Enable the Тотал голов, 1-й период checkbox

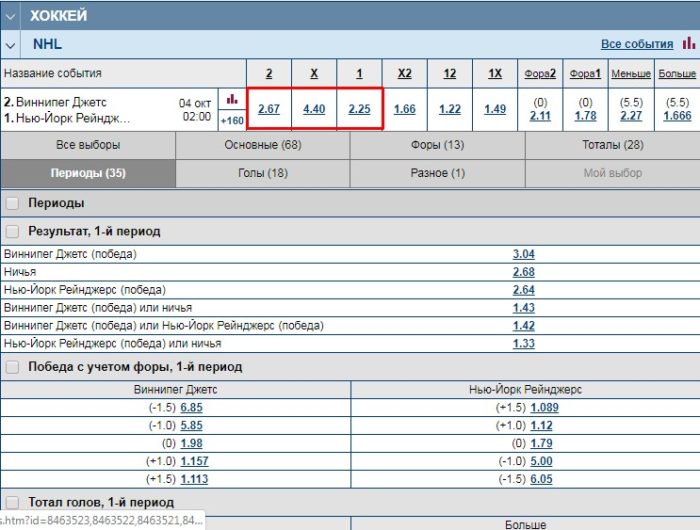(12, 502)
